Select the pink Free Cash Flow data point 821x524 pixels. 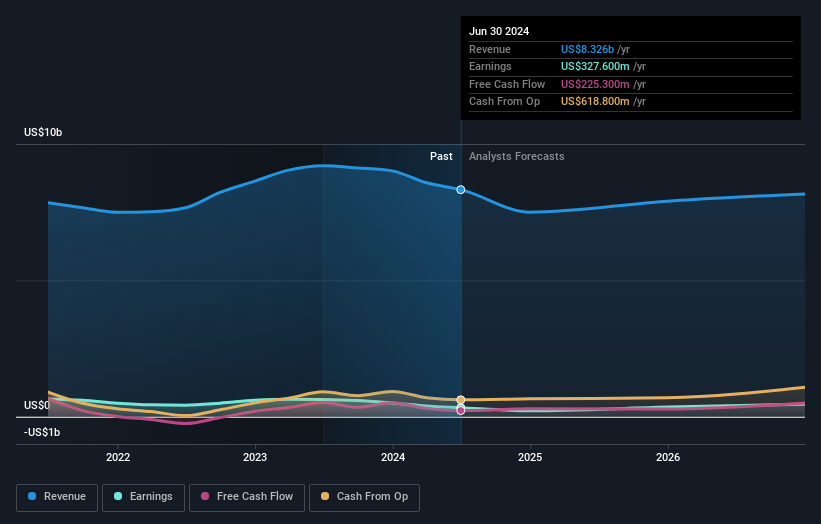(460, 411)
